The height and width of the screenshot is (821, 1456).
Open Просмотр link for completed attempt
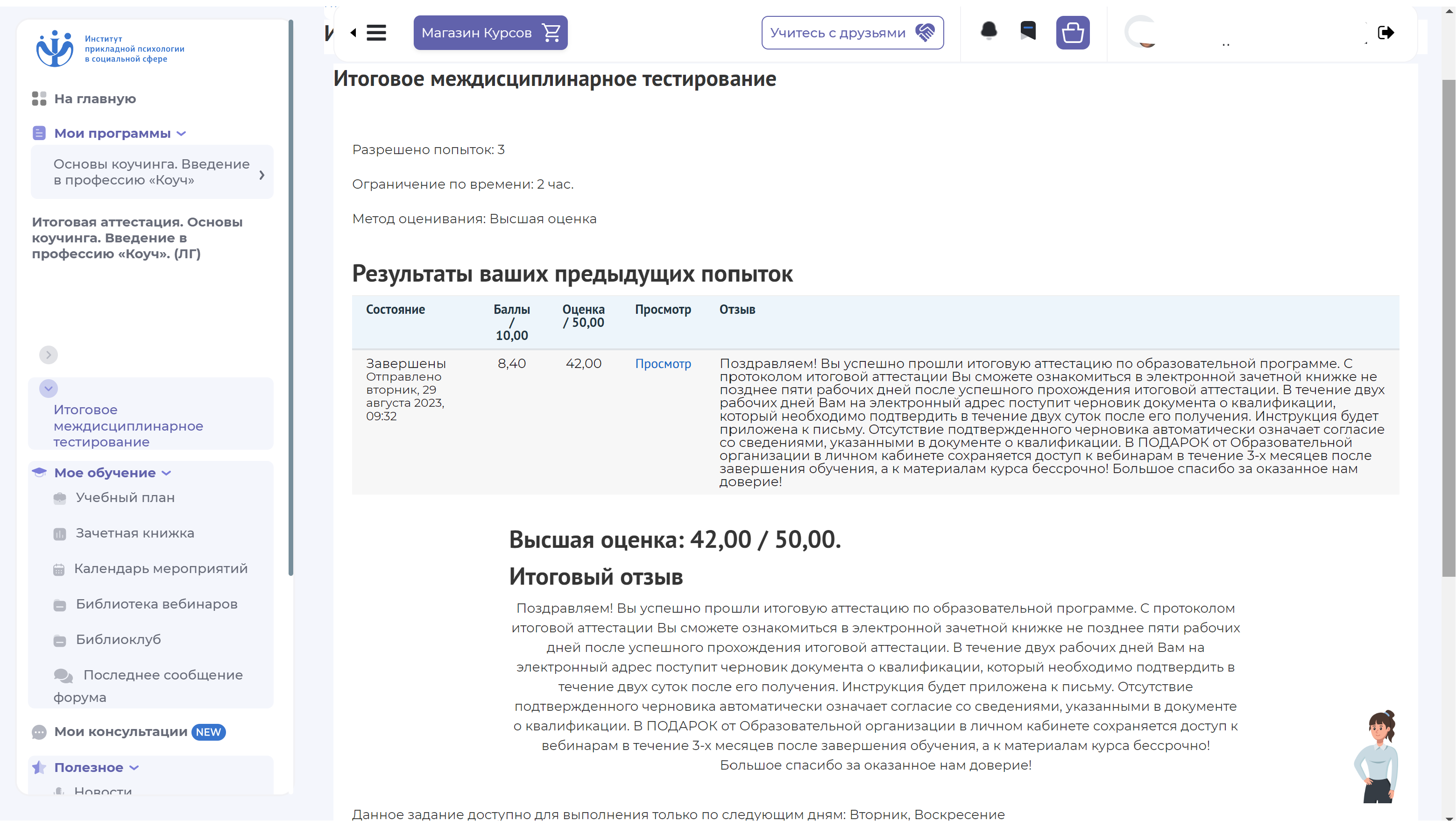pos(663,364)
